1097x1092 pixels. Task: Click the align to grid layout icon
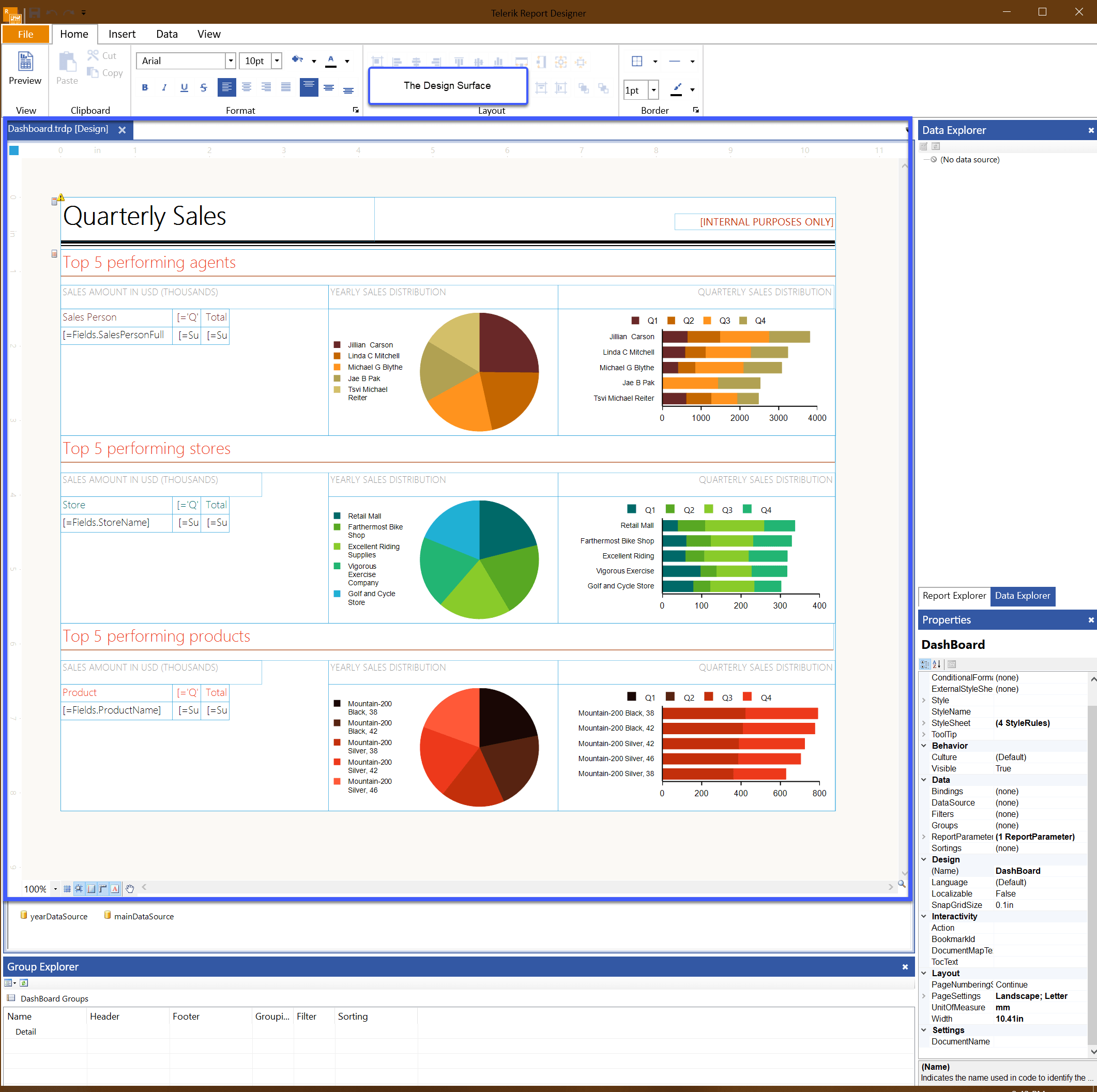377,62
